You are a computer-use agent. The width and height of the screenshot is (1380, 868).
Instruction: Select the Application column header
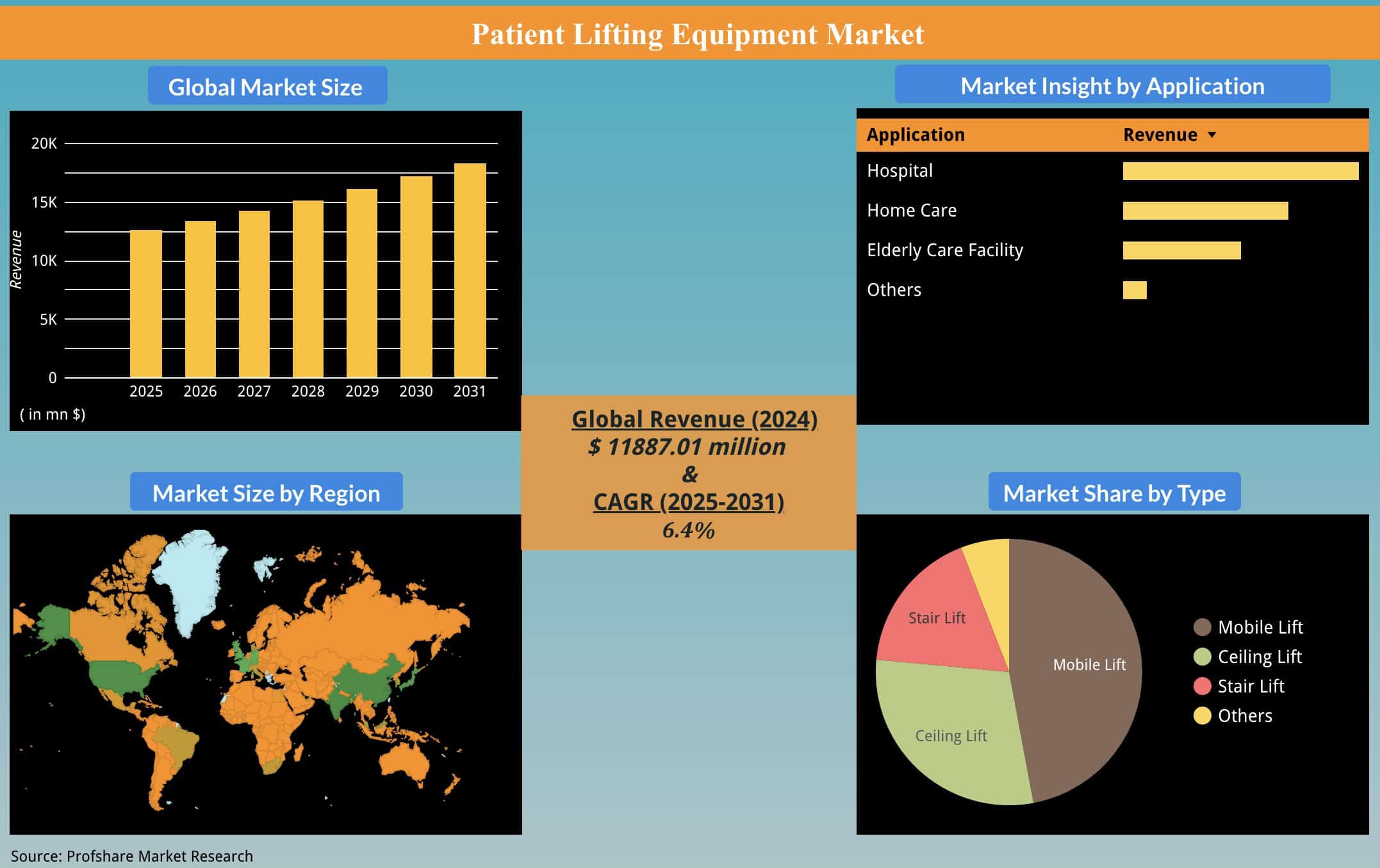pos(916,135)
